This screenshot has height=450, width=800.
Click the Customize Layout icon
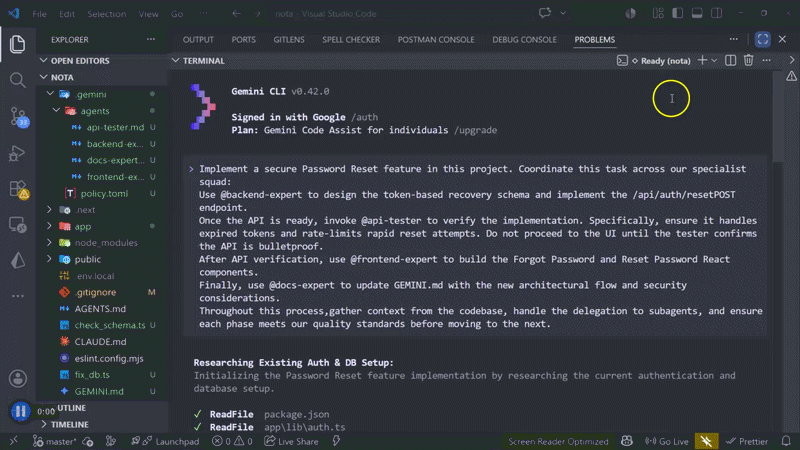[x=658, y=13]
